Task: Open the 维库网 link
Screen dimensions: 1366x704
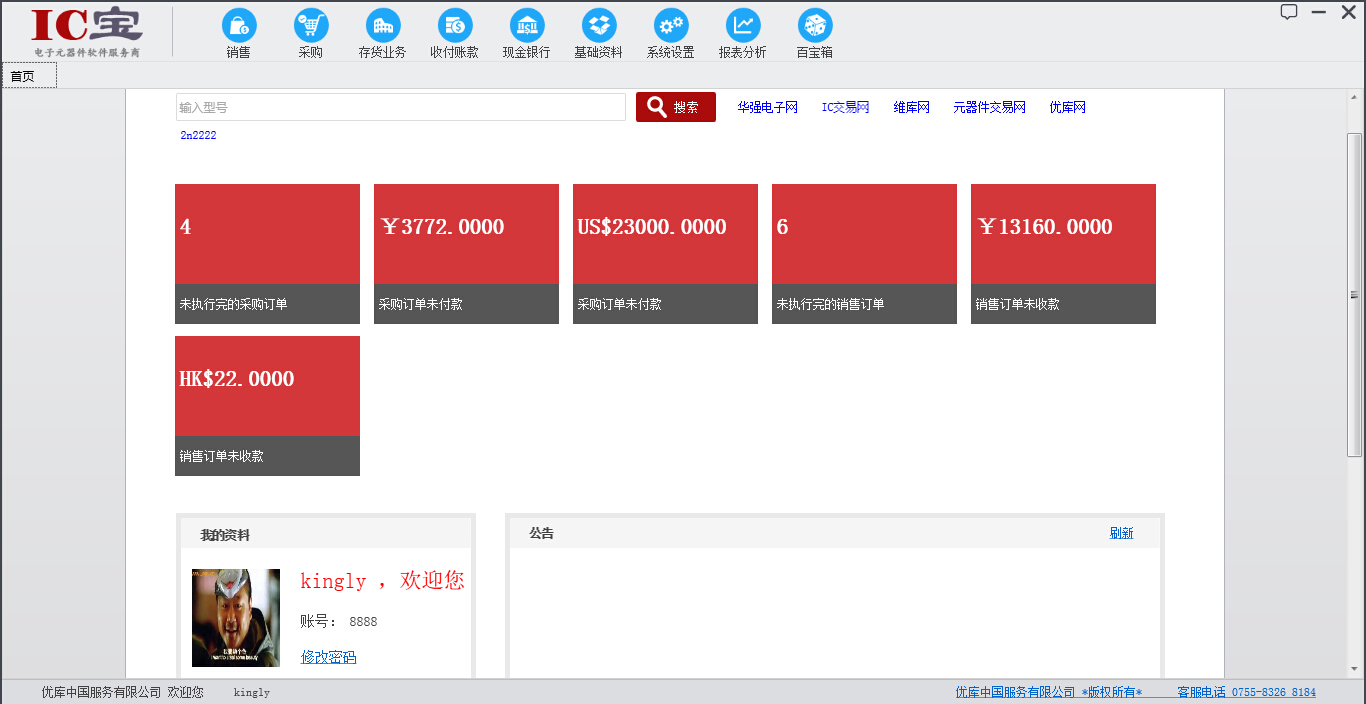Action: tap(911, 107)
